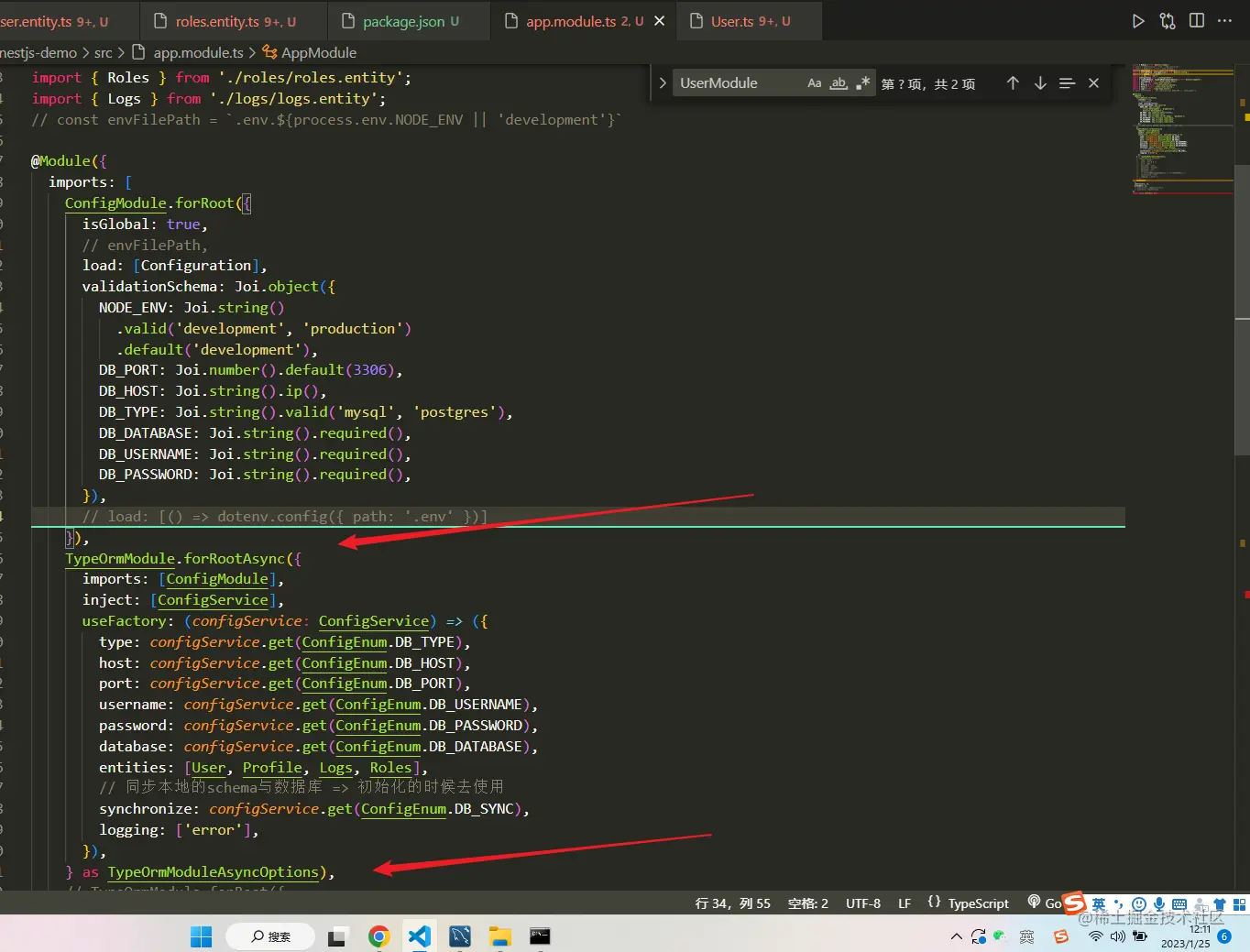The image size is (1250, 952).
Task: Open Sogou toolbox grid icon
Action: coord(1240,904)
